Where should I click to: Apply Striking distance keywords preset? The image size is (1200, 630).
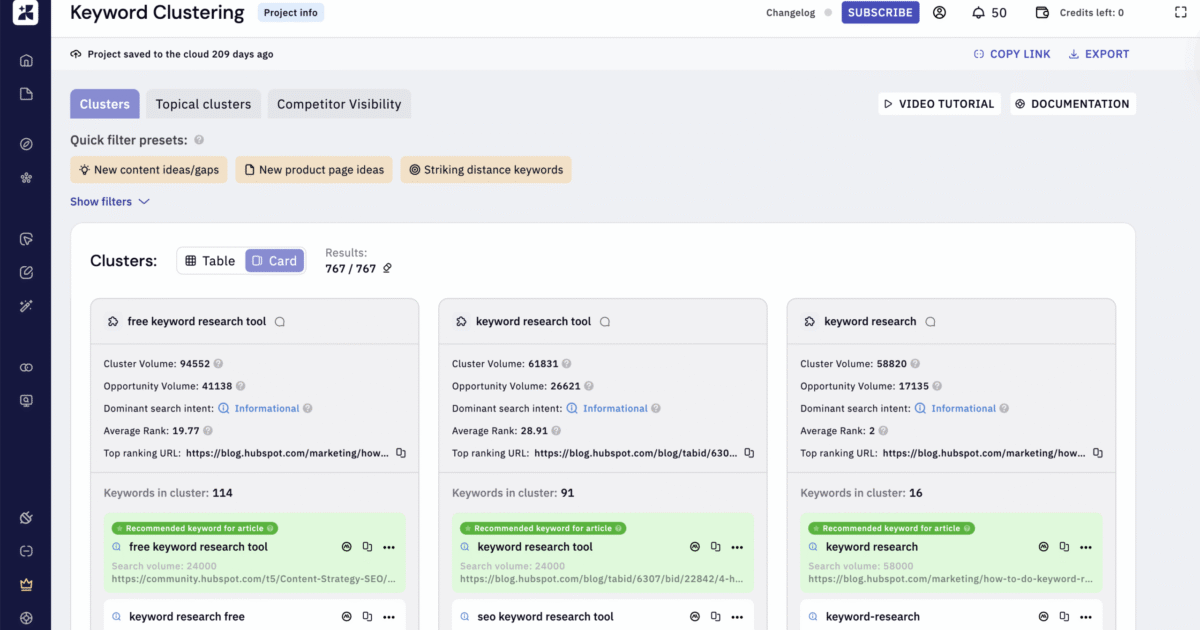tap(485, 170)
